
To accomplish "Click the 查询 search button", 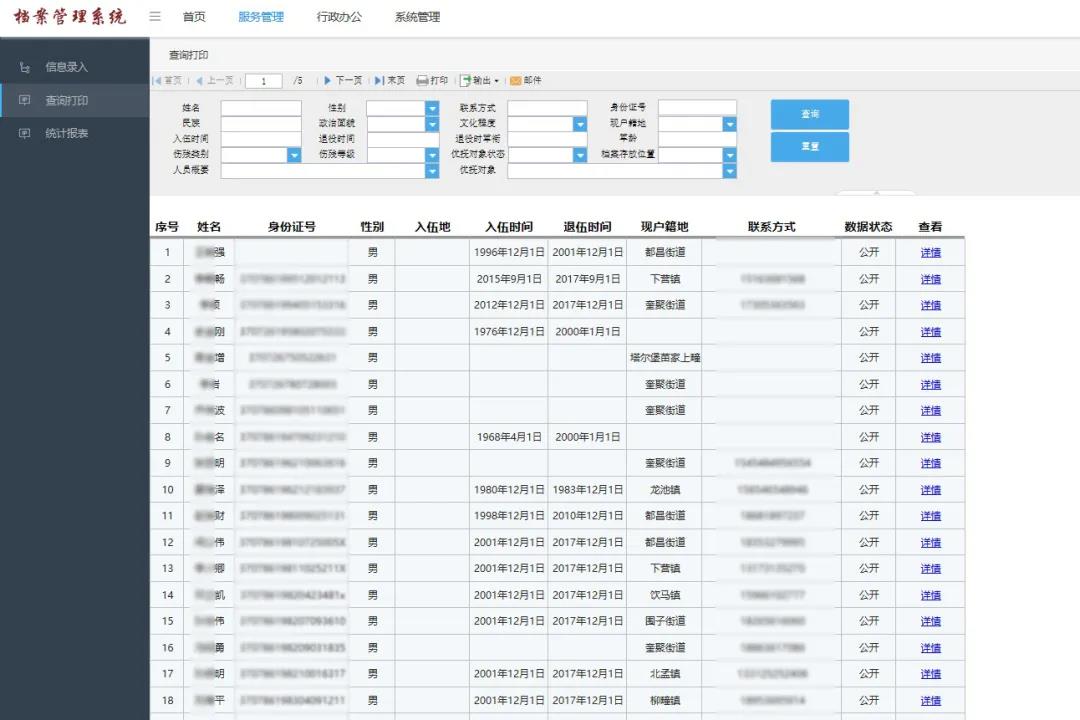I will [809, 114].
